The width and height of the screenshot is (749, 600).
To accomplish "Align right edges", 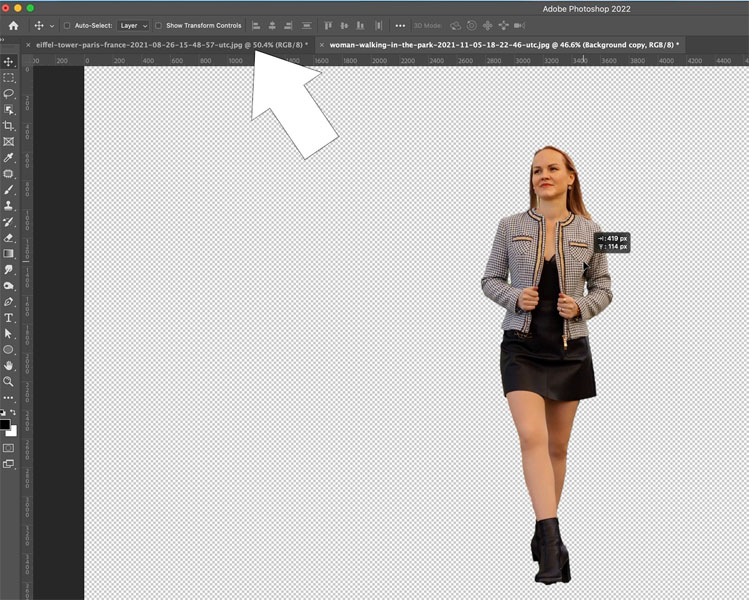I will (288, 26).
